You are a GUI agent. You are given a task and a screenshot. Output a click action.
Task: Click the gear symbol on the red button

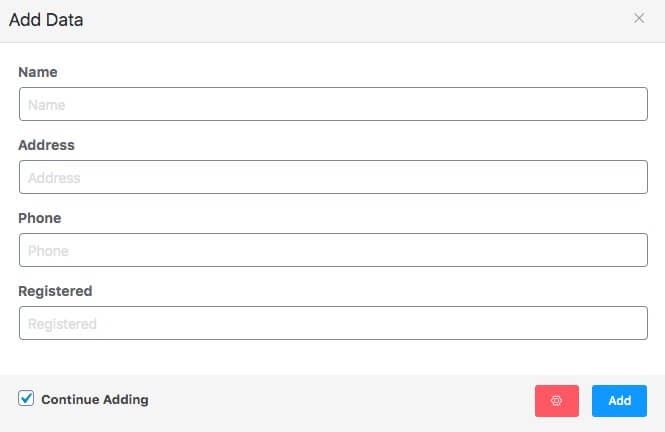coord(556,401)
